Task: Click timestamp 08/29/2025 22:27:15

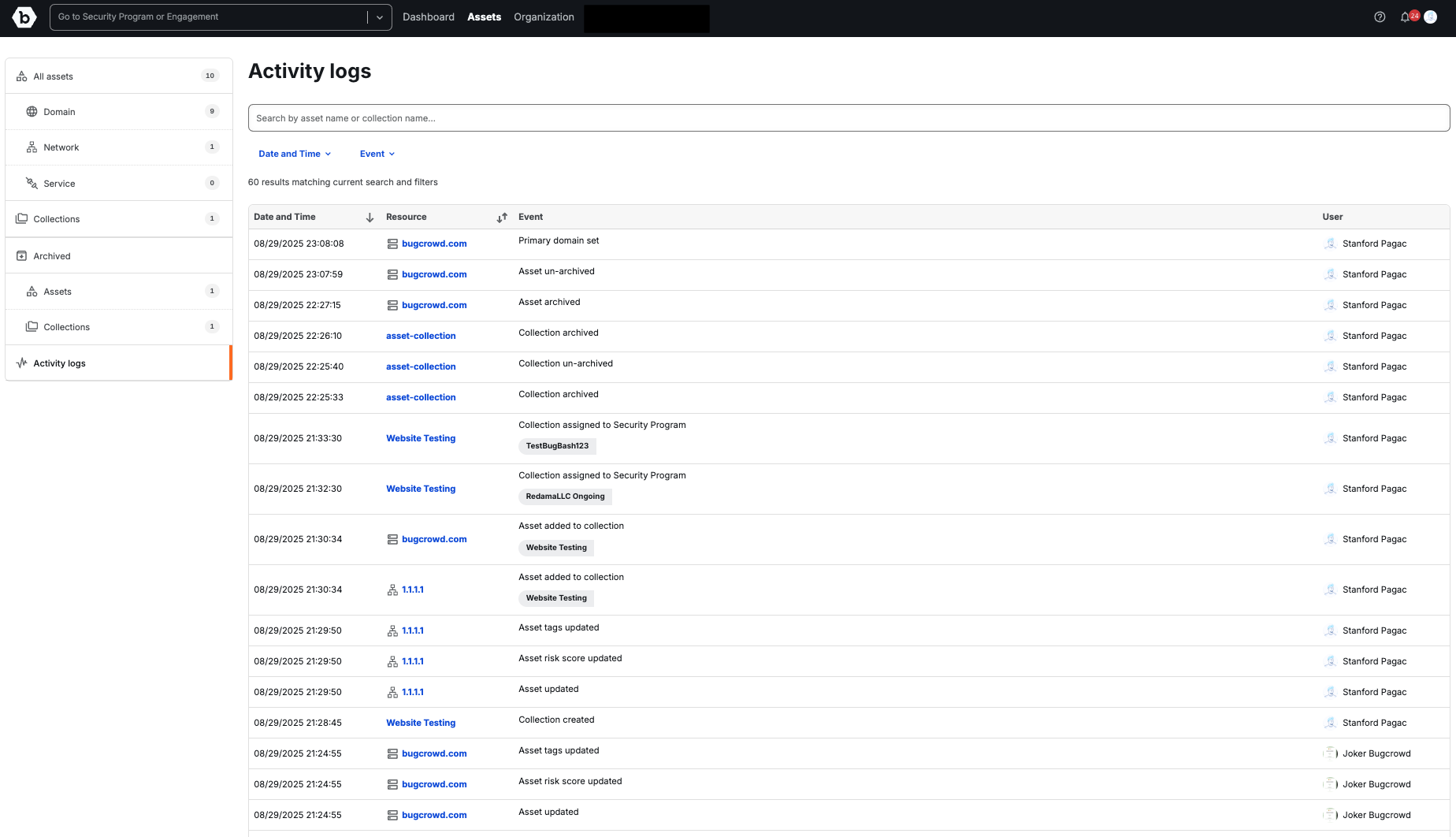Action: (297, 306)
